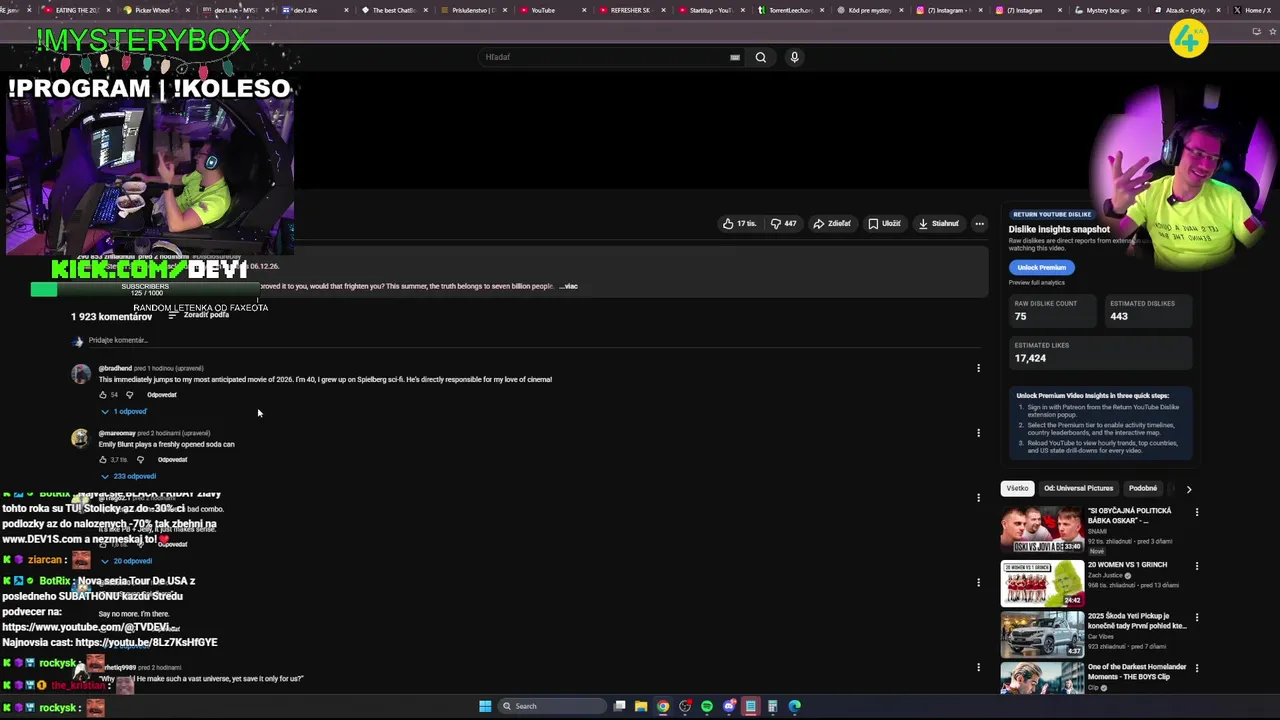Open Calculator from the taskbar
The image size is (1280, 720).
pyautogui.click(x=773, y=706)
